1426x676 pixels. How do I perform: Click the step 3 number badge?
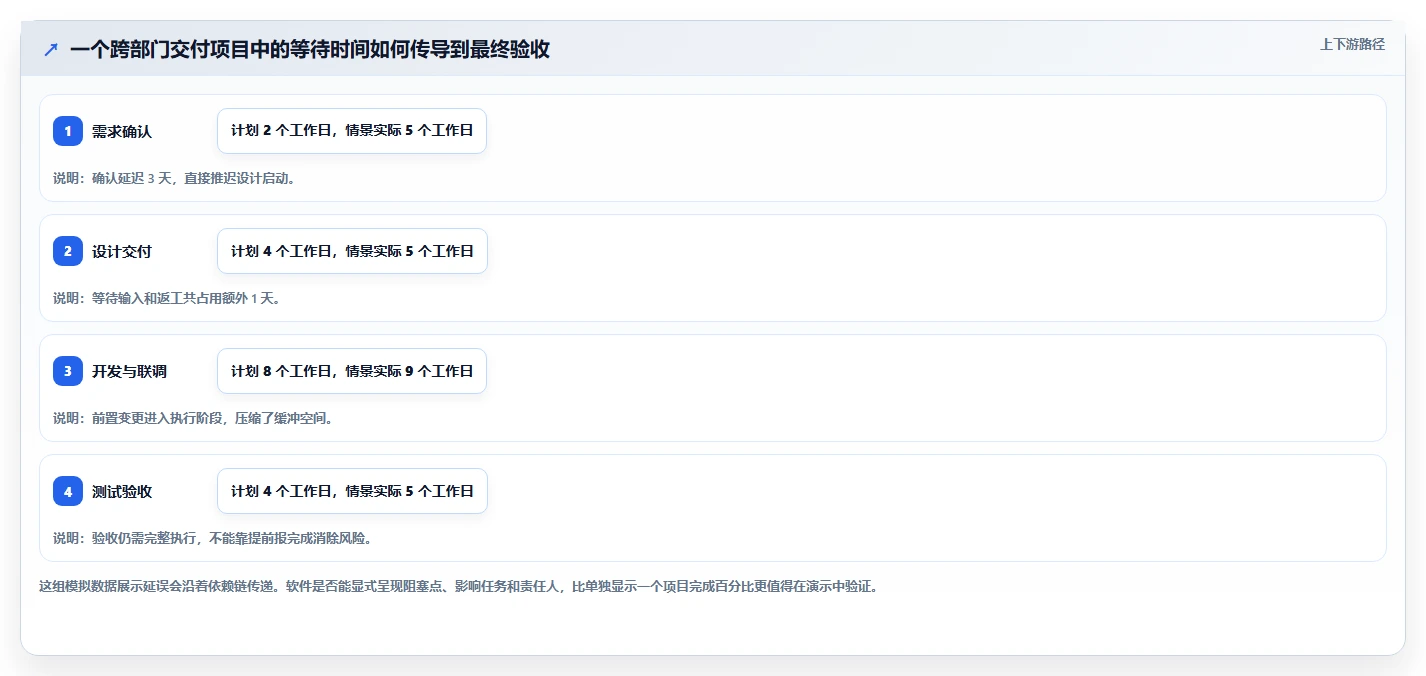68,371
